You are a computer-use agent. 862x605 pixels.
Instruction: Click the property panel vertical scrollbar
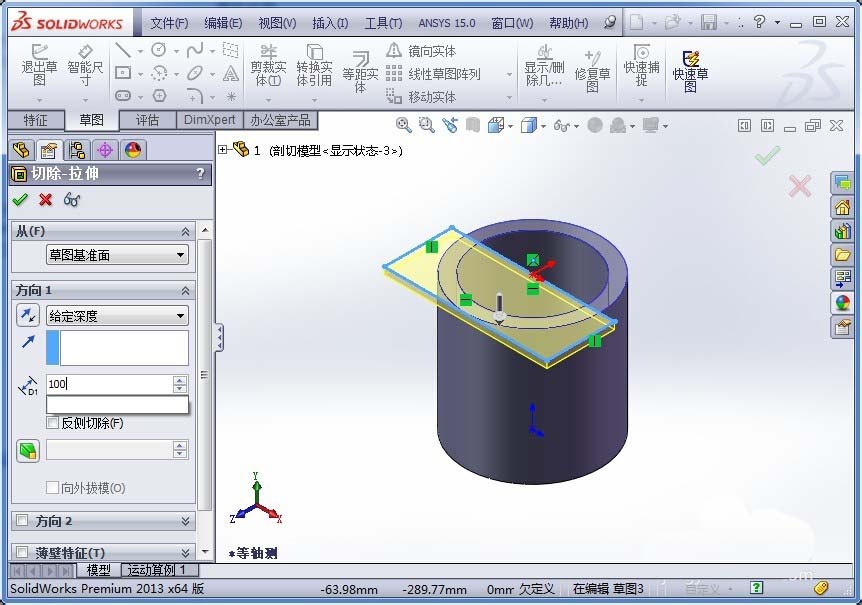(205, 375)
